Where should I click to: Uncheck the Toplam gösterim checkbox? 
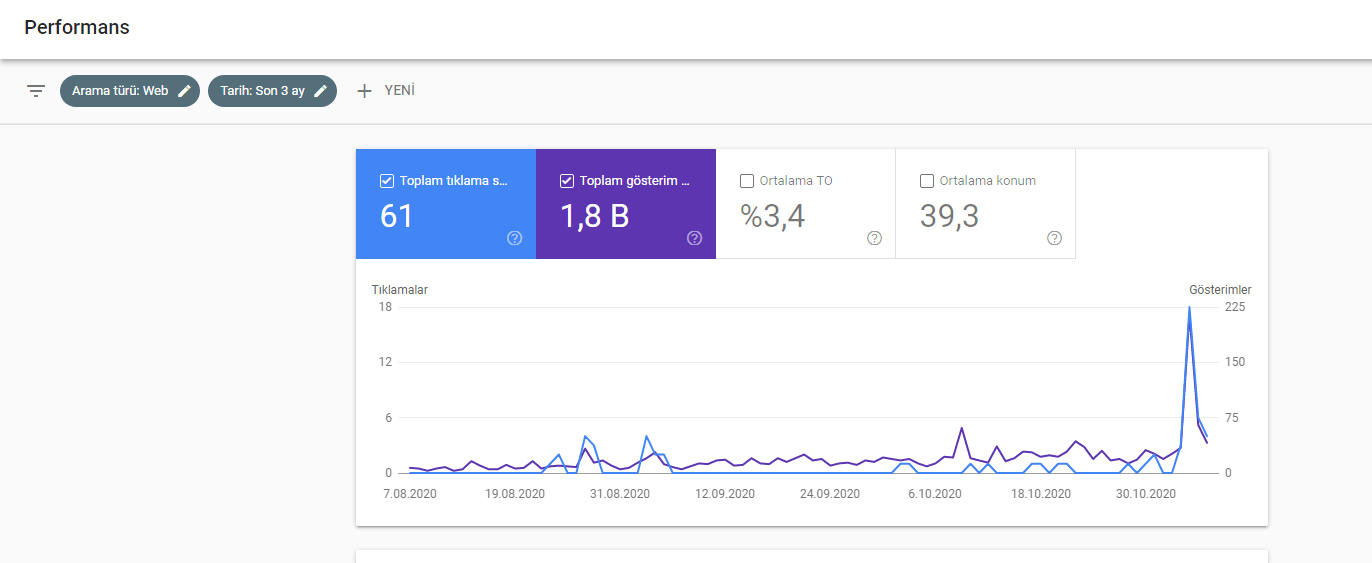pyautogui.click(x=566, y=181)
